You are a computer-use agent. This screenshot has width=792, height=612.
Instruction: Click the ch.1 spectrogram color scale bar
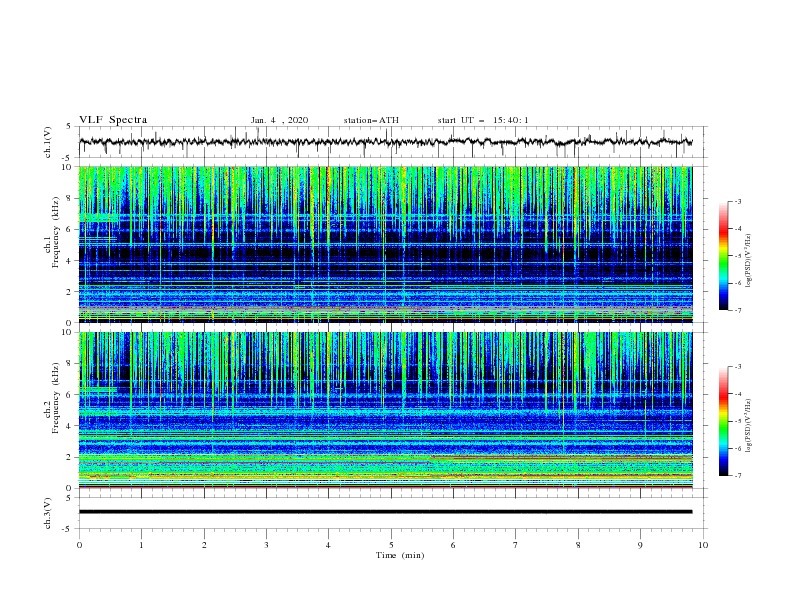click(x=723, y=256)
